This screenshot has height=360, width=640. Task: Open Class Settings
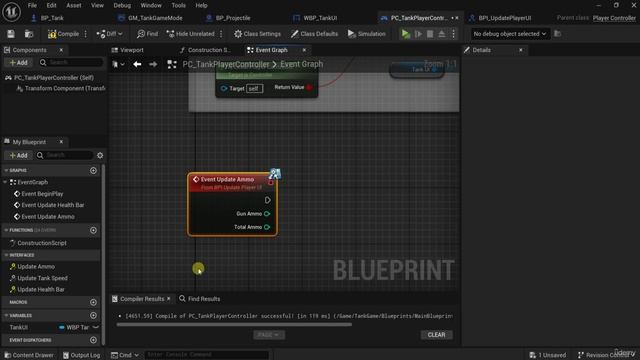pyautogui.click(x=258, y=34)
